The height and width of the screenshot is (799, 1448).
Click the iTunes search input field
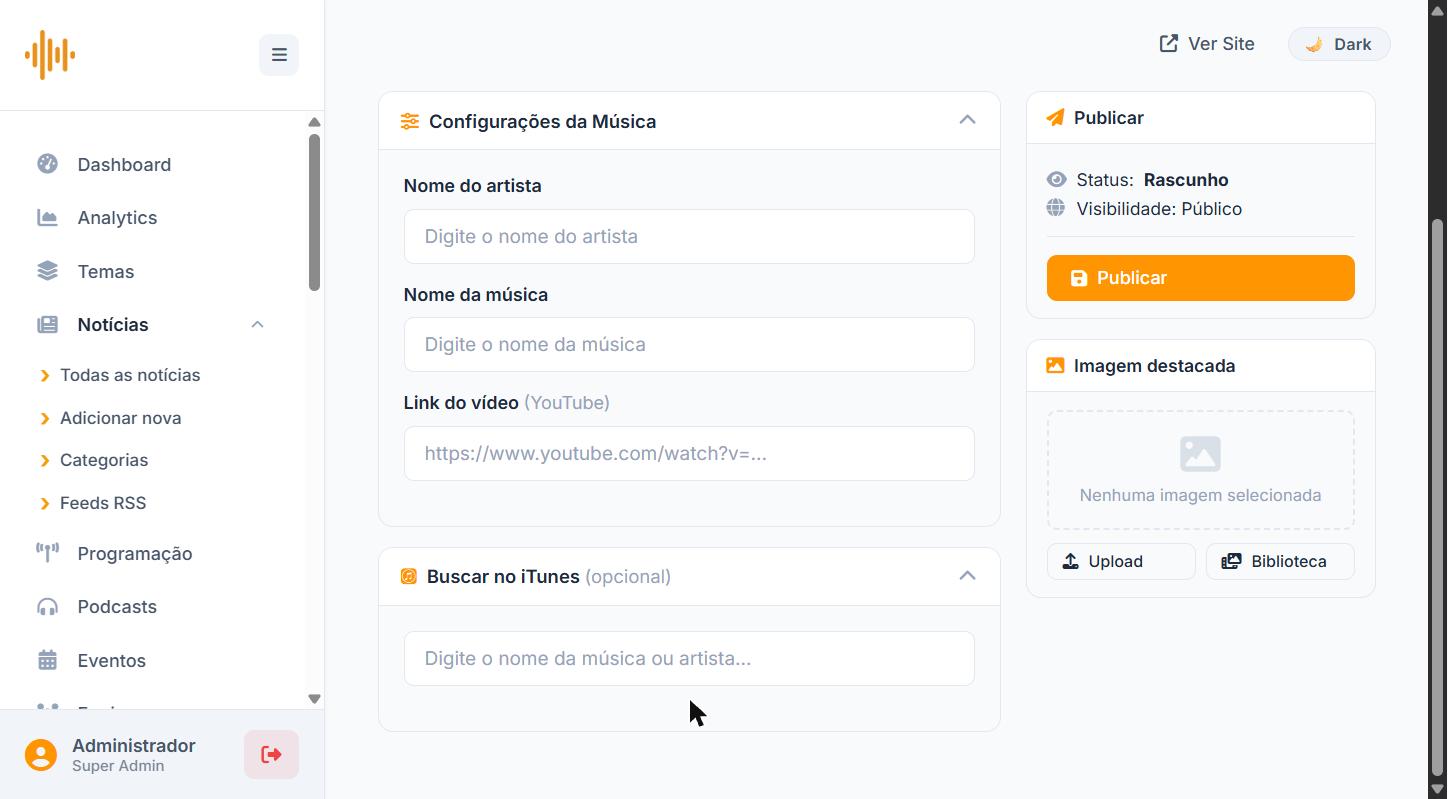pos(689,658)
